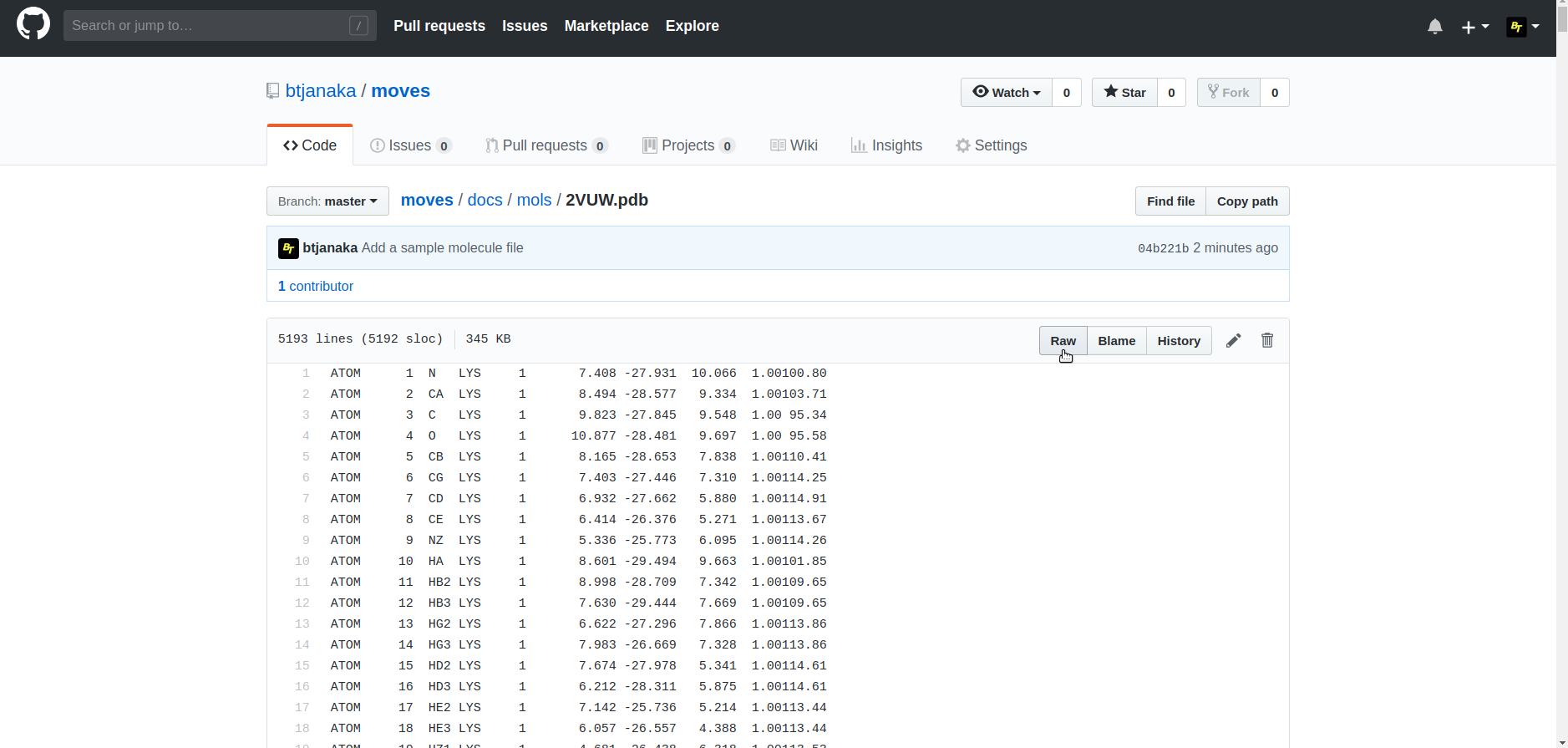Screen dimensions: 1568x748
Task: View the stargazers count
Action: (x=1171, y=92)
